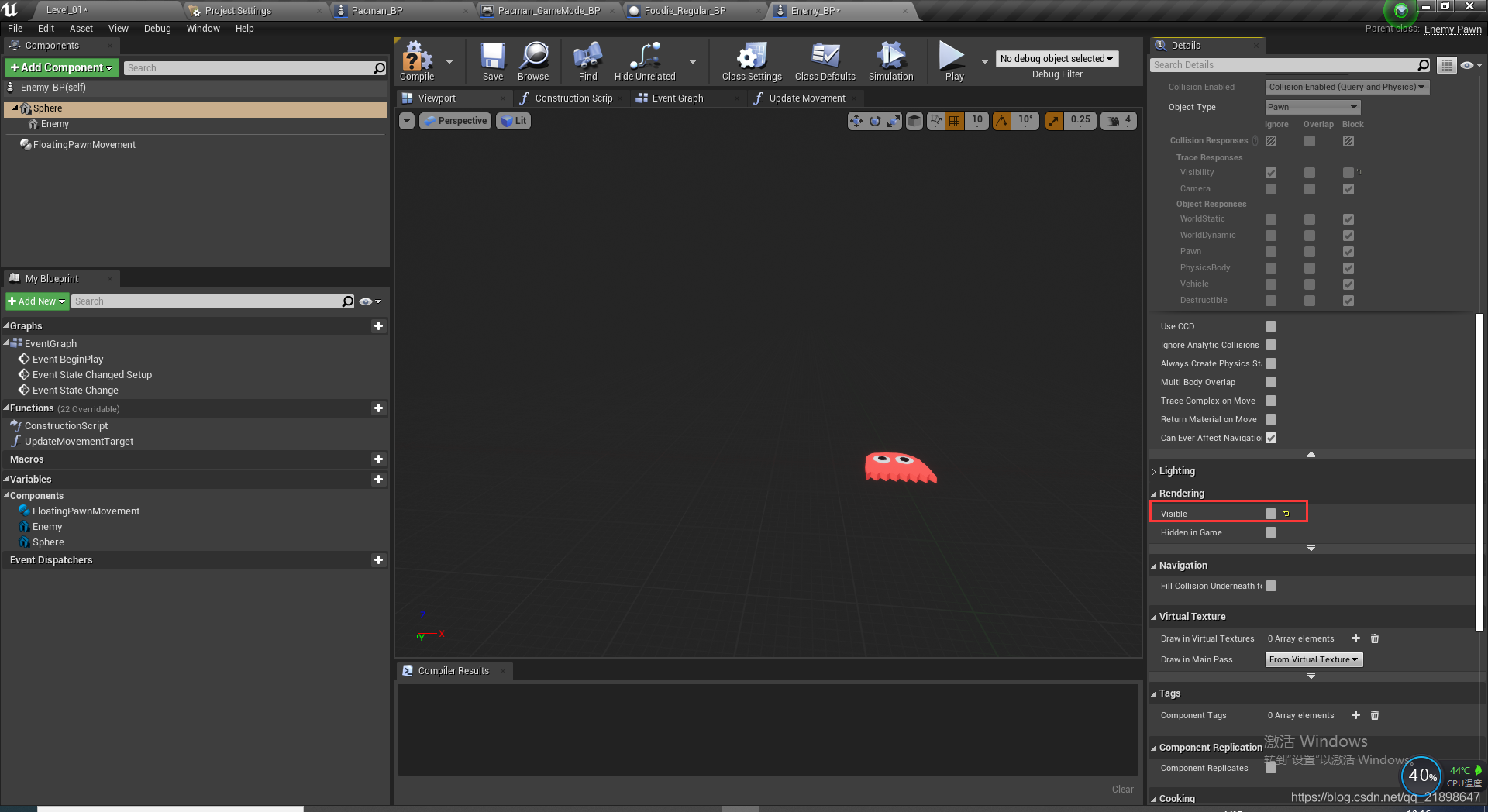Toggle surface snapping icon in viewport
The height and width of the screenshot is (812, 1488).
(x=936, y=121)
